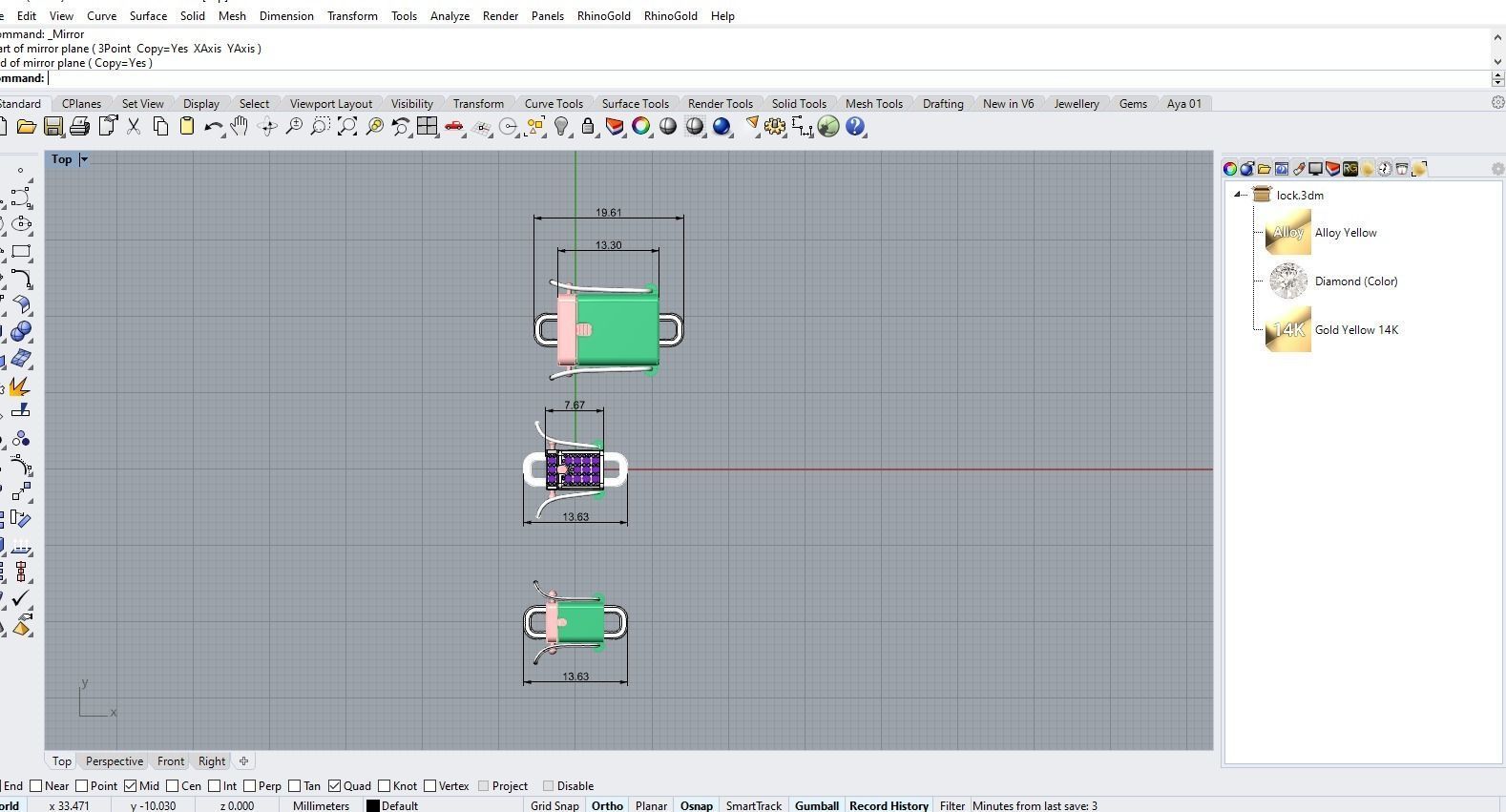Click the Cut scissors icon

pyautogui.click(x=134, y=127)
